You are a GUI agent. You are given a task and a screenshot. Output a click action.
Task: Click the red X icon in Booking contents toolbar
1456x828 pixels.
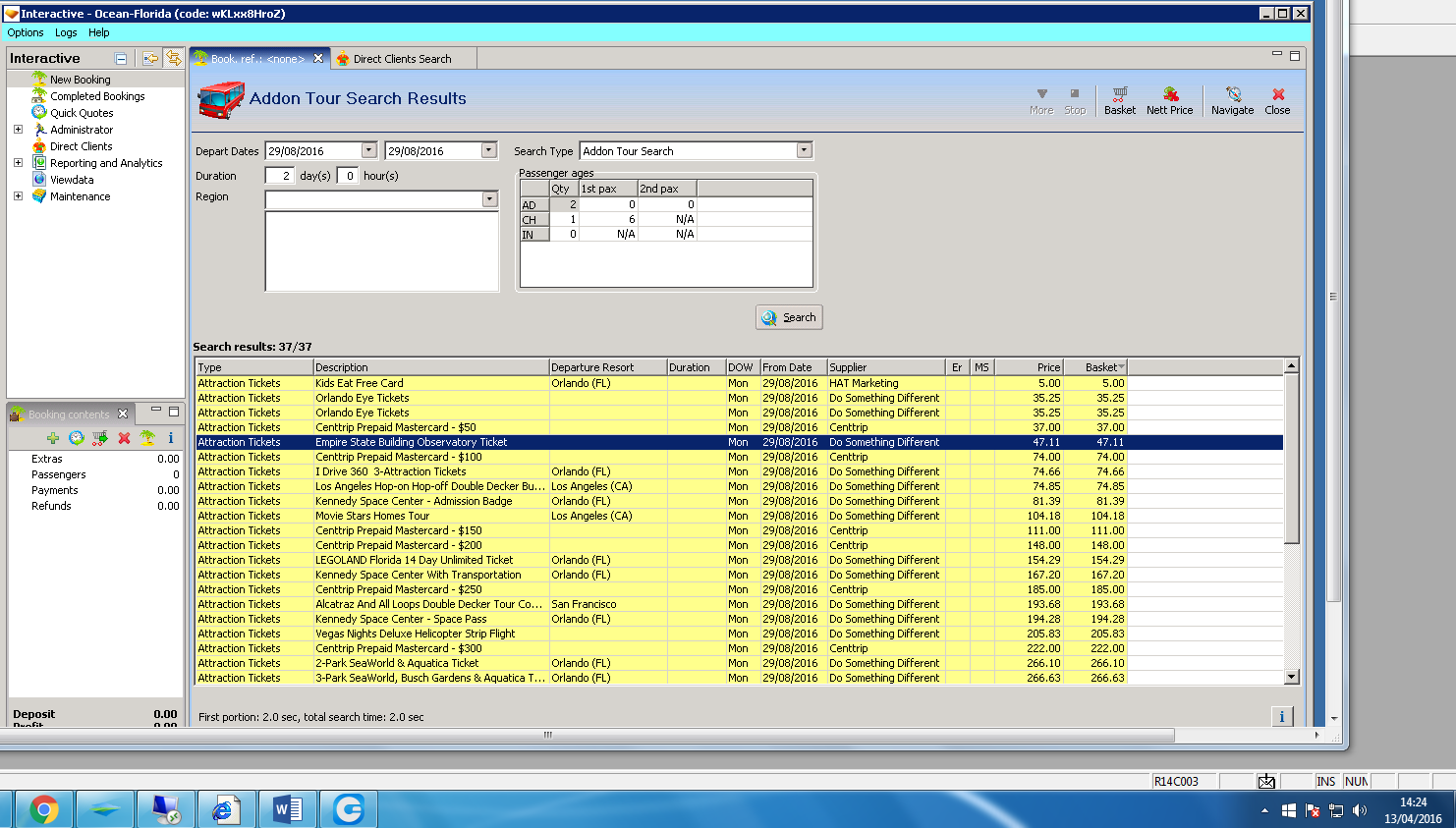pos(124,438)
